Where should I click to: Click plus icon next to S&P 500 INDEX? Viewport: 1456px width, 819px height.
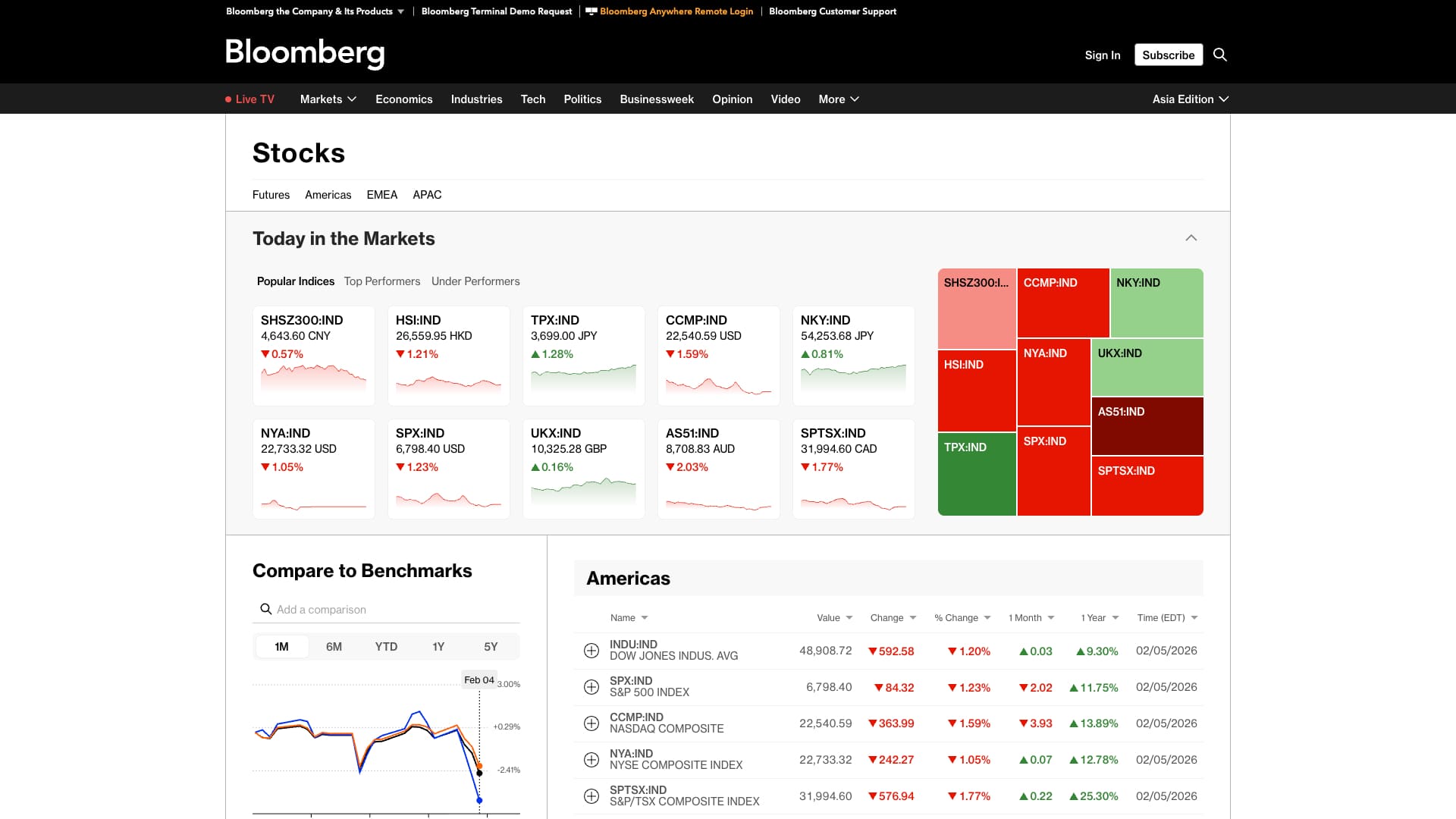point(591,687)
